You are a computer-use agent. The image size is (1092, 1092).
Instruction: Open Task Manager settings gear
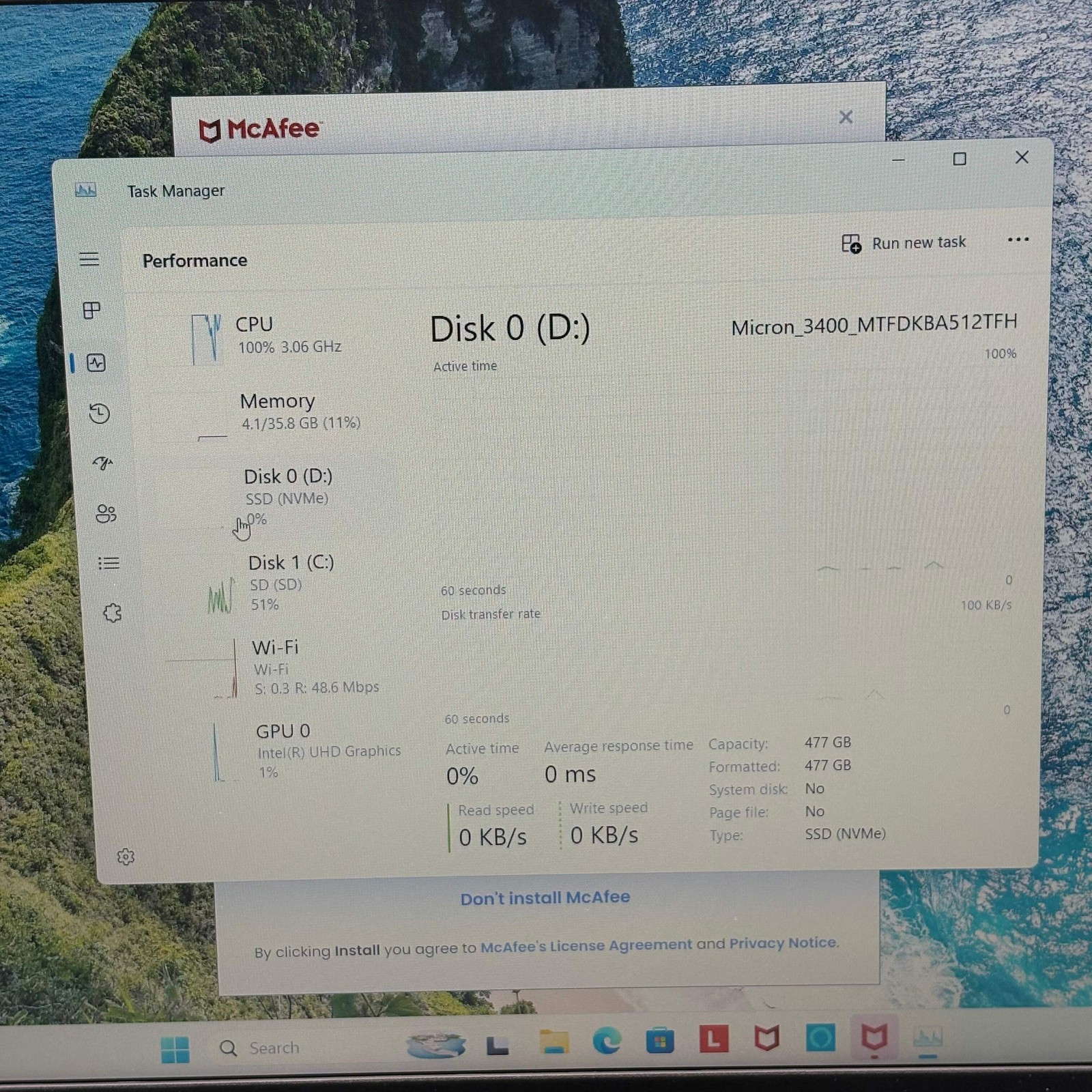click(126, 857)
